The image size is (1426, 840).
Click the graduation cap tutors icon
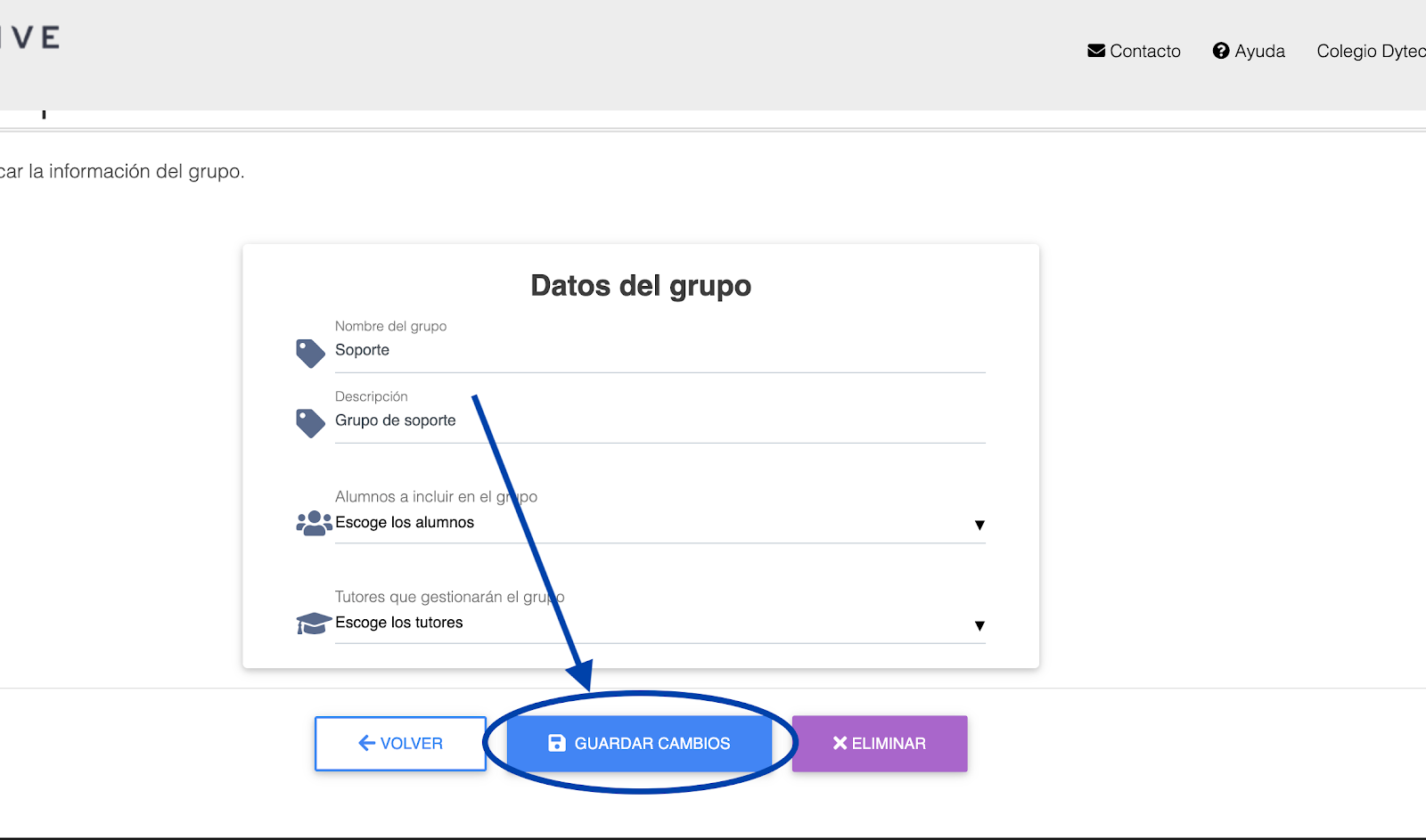[x=314, y=624]
